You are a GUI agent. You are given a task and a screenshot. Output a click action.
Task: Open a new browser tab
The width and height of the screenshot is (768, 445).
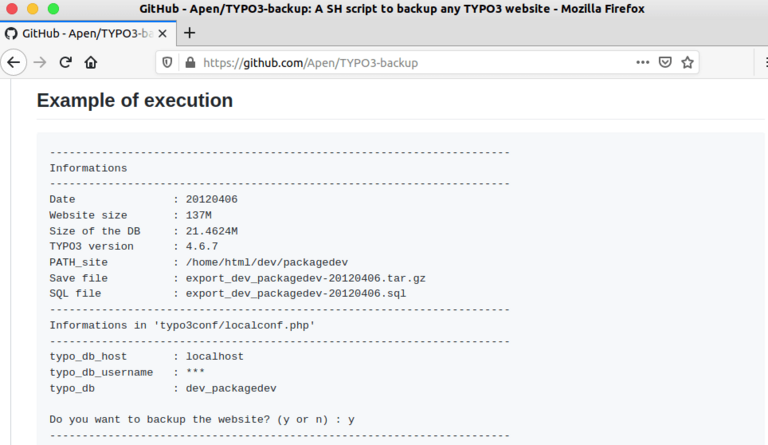click(x=190, y=32)
